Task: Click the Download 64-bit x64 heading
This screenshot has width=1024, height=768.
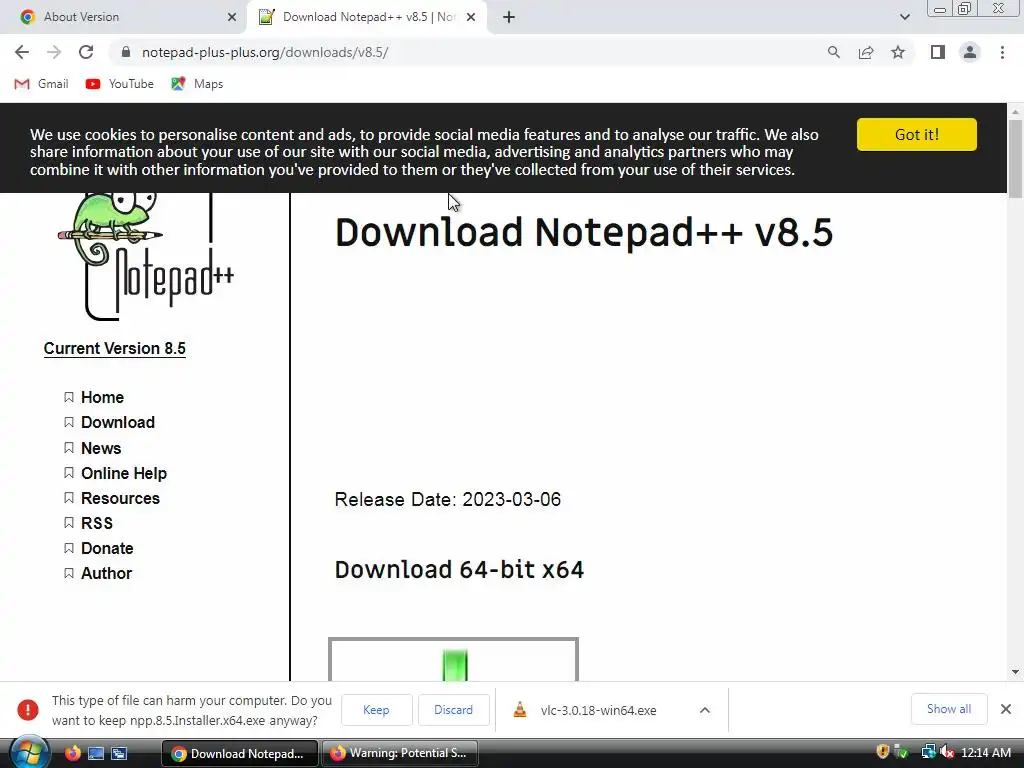Action: coord(459,569)
